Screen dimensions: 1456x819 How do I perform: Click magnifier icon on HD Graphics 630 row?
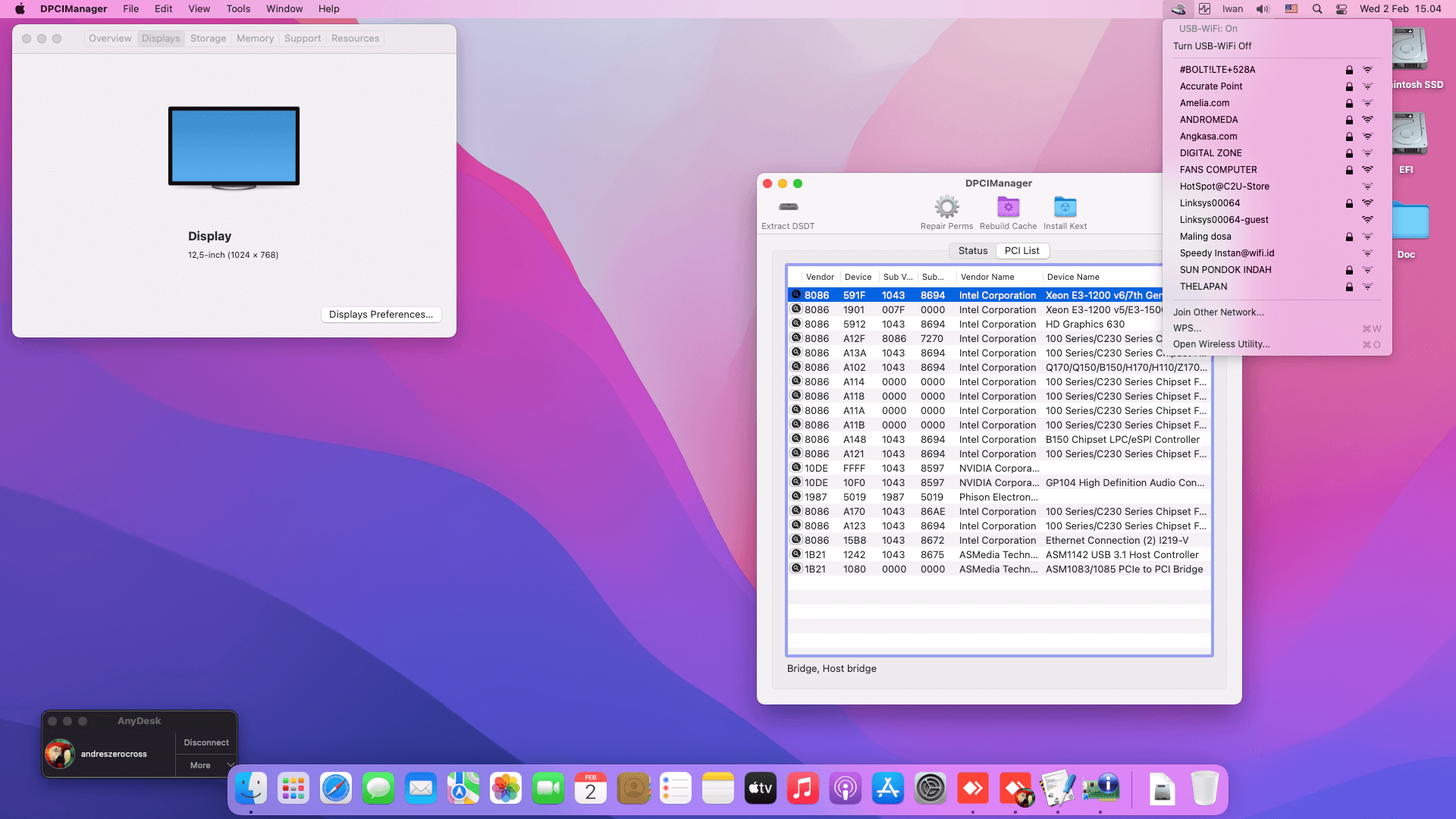coord(796,324)
